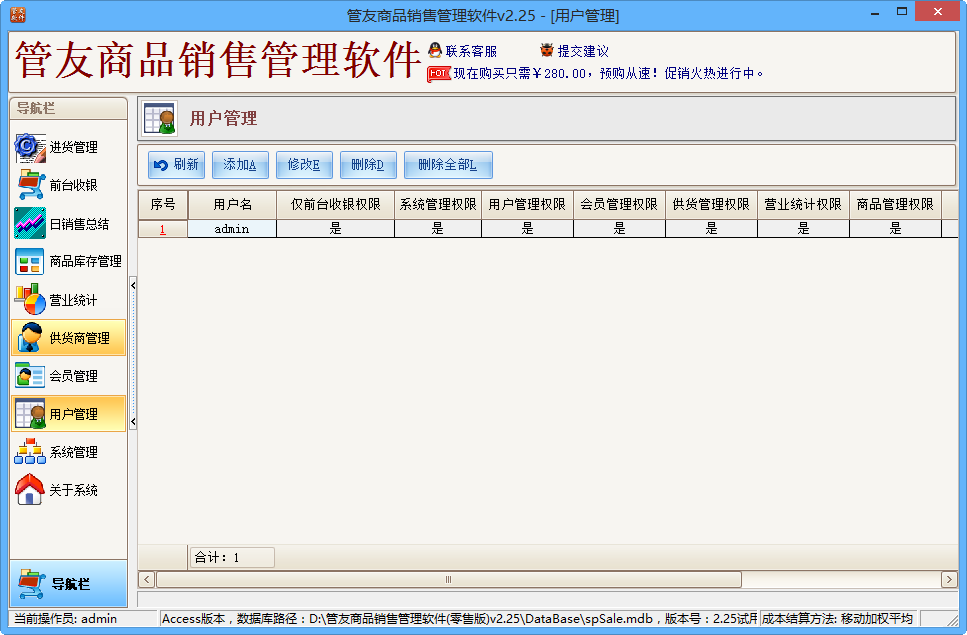Open 商品库存管理 inventory icon
The image size is (967, 635).
[30, 261]
